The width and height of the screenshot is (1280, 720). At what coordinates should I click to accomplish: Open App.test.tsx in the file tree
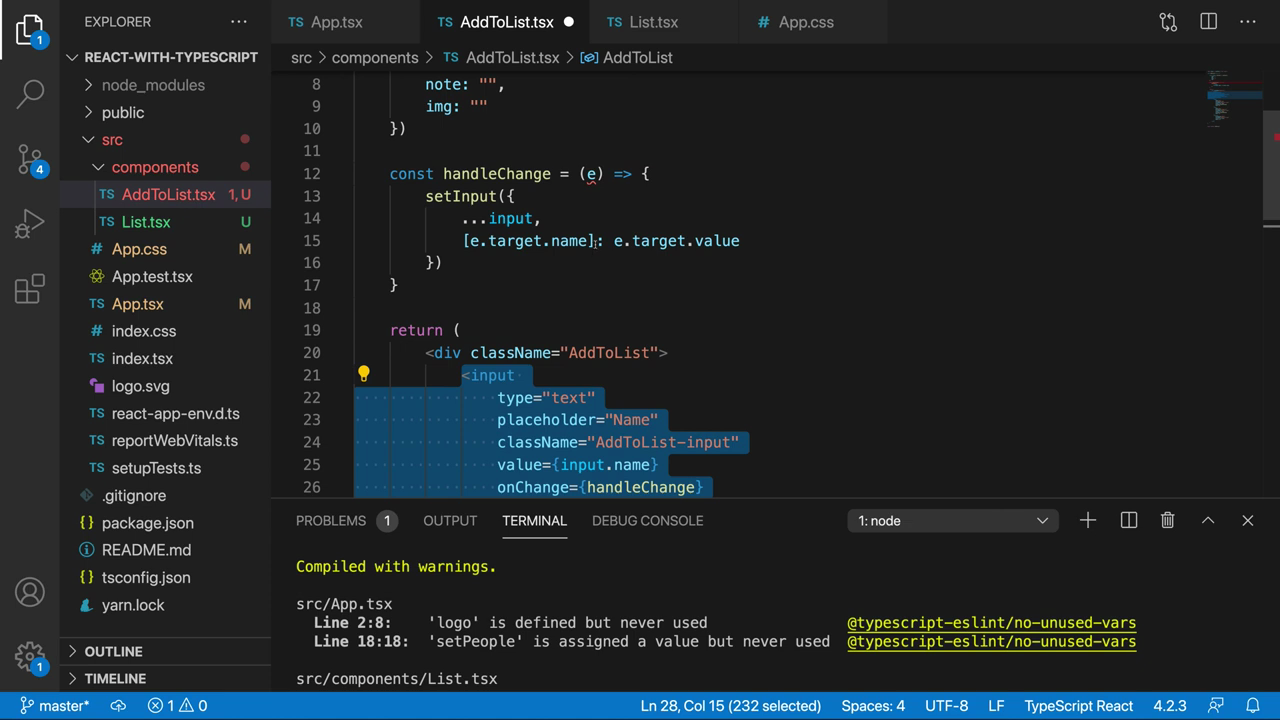[x=165, y=276]
